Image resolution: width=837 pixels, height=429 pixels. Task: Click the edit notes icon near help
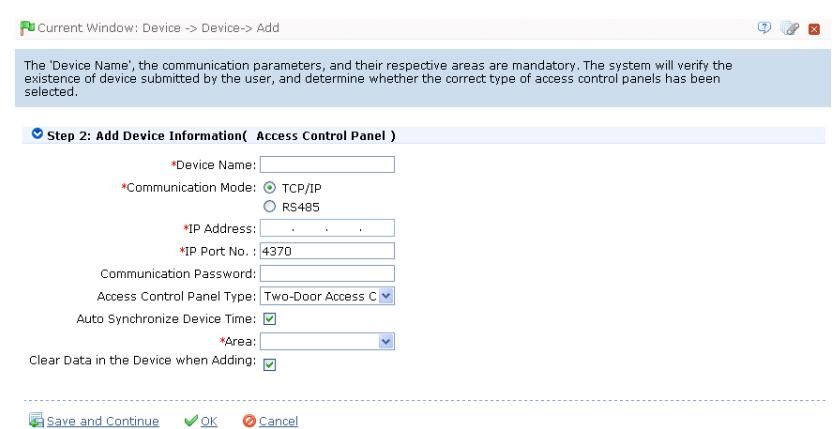click(x=789, y=28)
